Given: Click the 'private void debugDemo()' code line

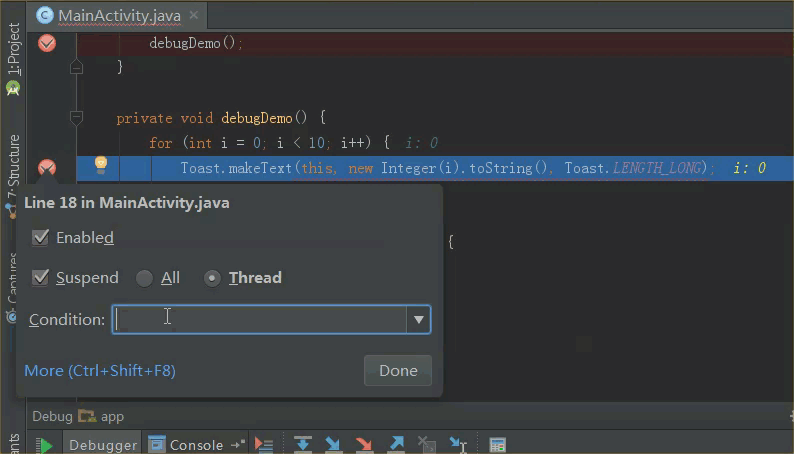Looking at the screenshot, I should point(221,118).
